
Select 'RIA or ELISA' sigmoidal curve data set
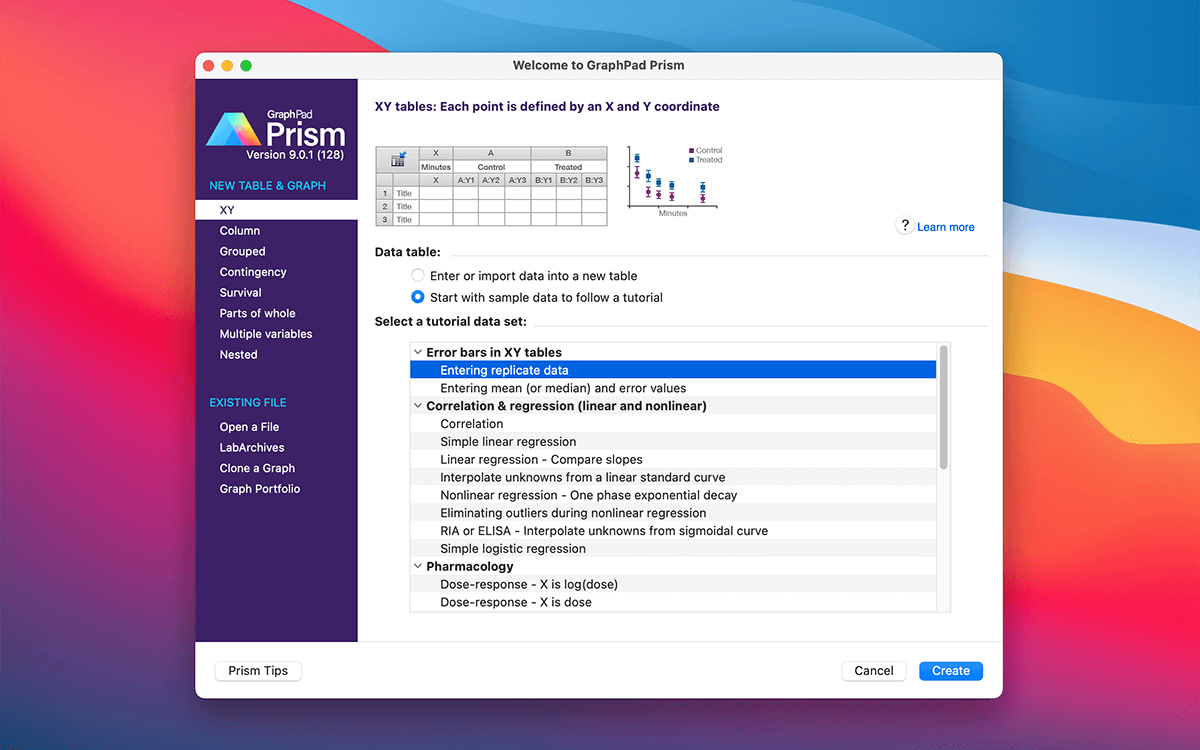pyautogui.click(x=673, y=531)
